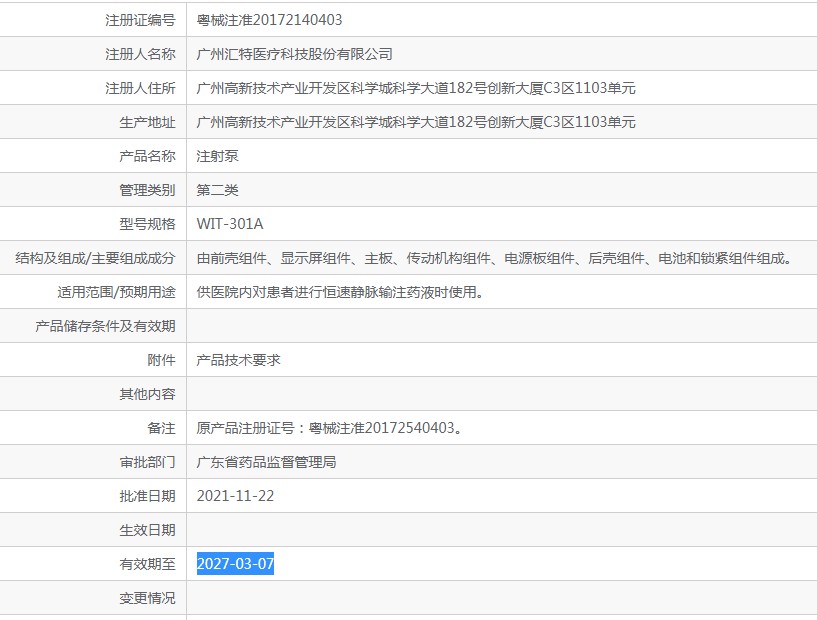Click the label 生效日期
The height and width of the screenshot is (620, 817).
click(x=147, y=530)
